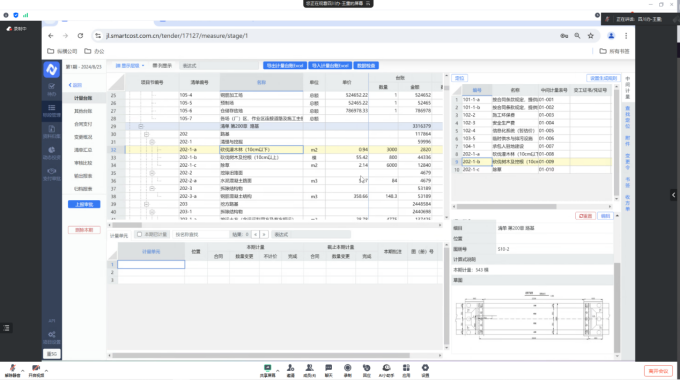The width and height of the screenshot is (680, 380).
Task: Click the zoom magnifier icon in address bar
Action: [577, 36]
